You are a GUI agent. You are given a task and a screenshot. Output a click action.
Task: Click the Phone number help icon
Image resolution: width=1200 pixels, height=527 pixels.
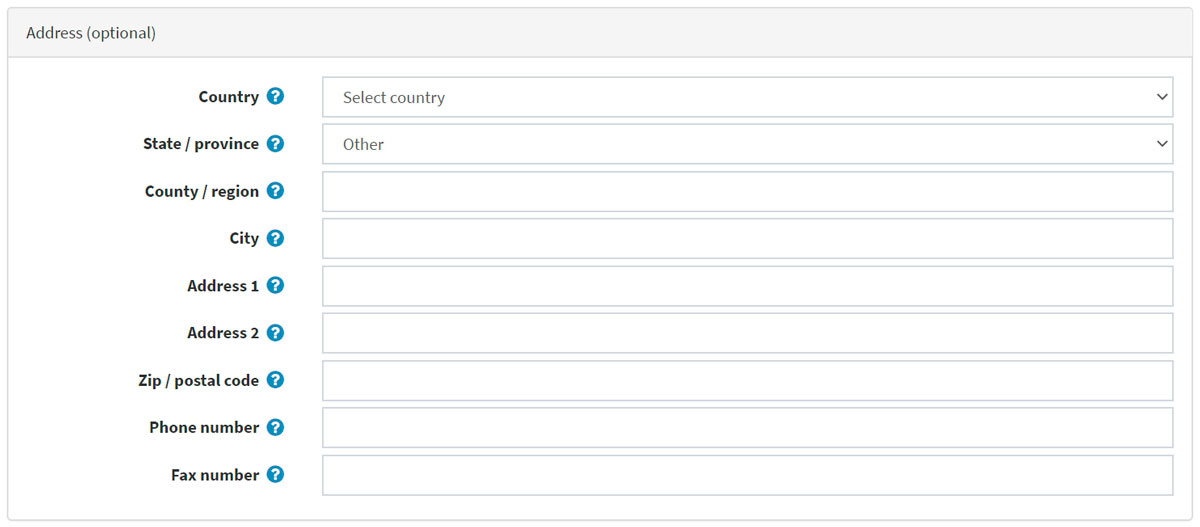276,427
